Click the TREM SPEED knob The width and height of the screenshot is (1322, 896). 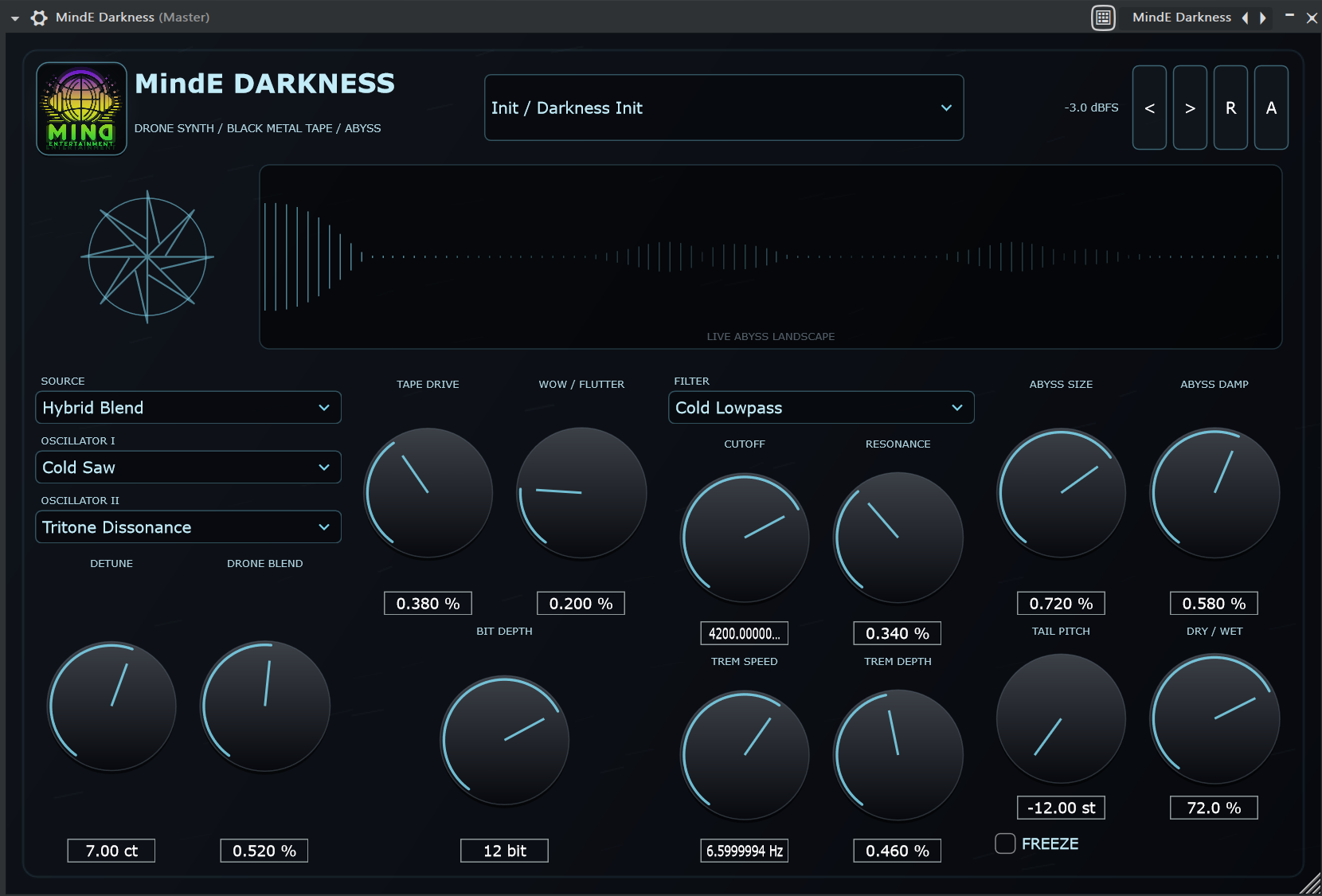(x=745, y=755)
